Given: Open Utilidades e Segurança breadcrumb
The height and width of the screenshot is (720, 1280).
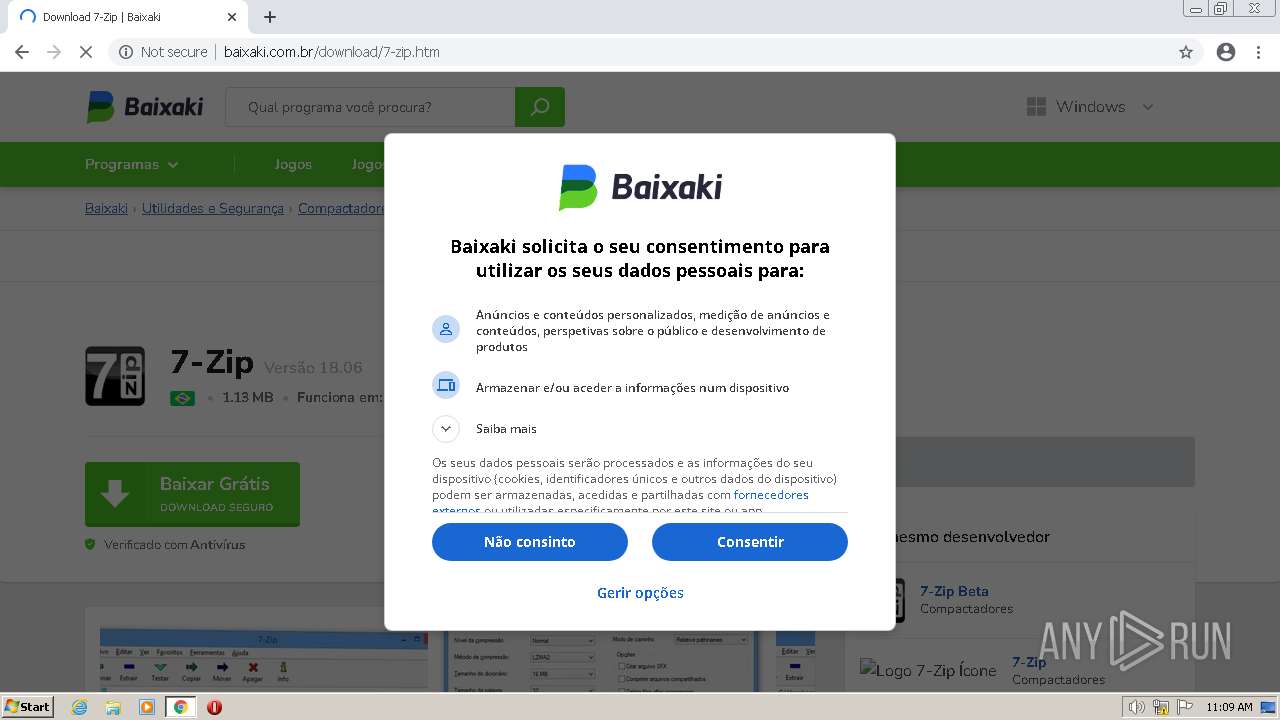Looking at the screenshot, I should pyautogui.click(x=213, y=208).
